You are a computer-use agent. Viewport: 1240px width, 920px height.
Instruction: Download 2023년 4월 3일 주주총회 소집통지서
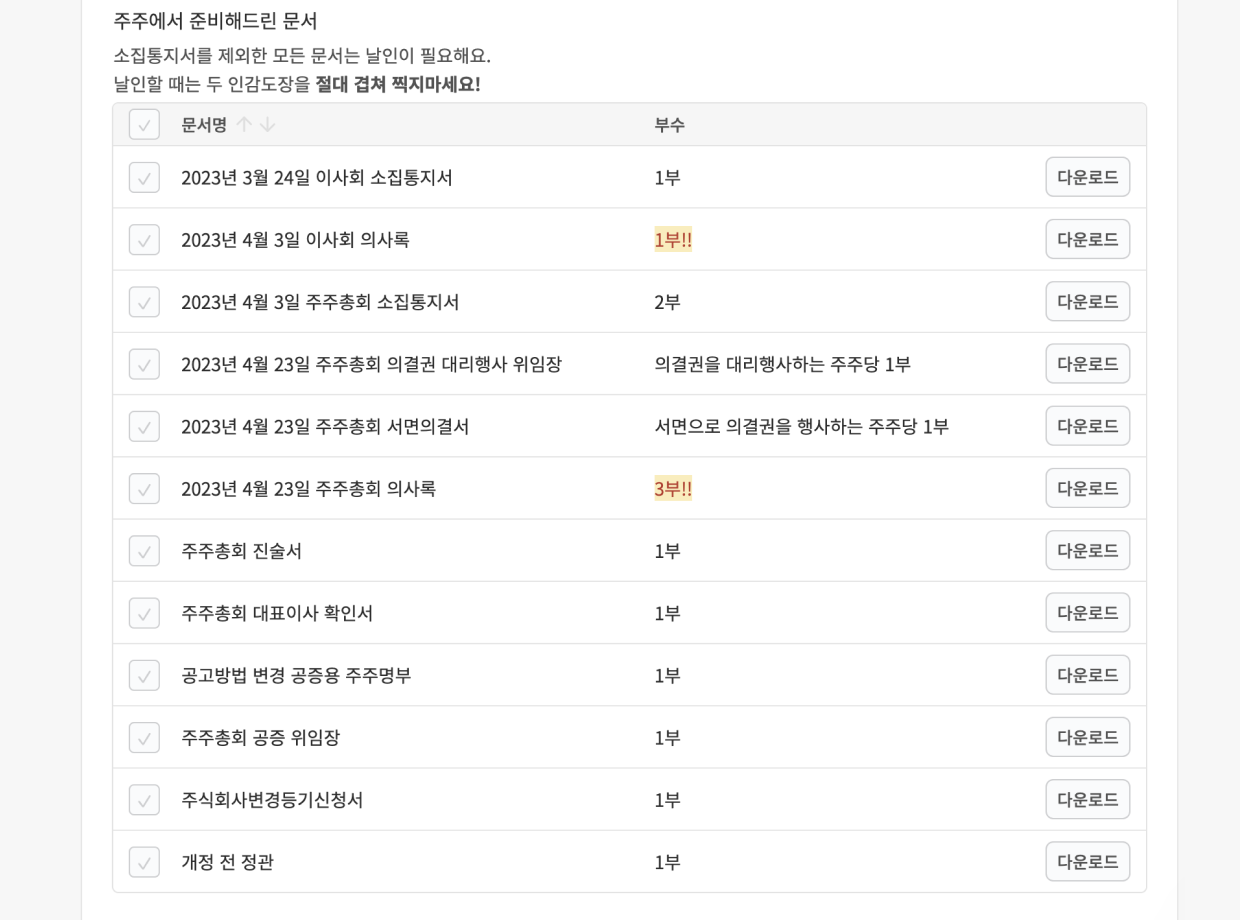coord(1087,301)
